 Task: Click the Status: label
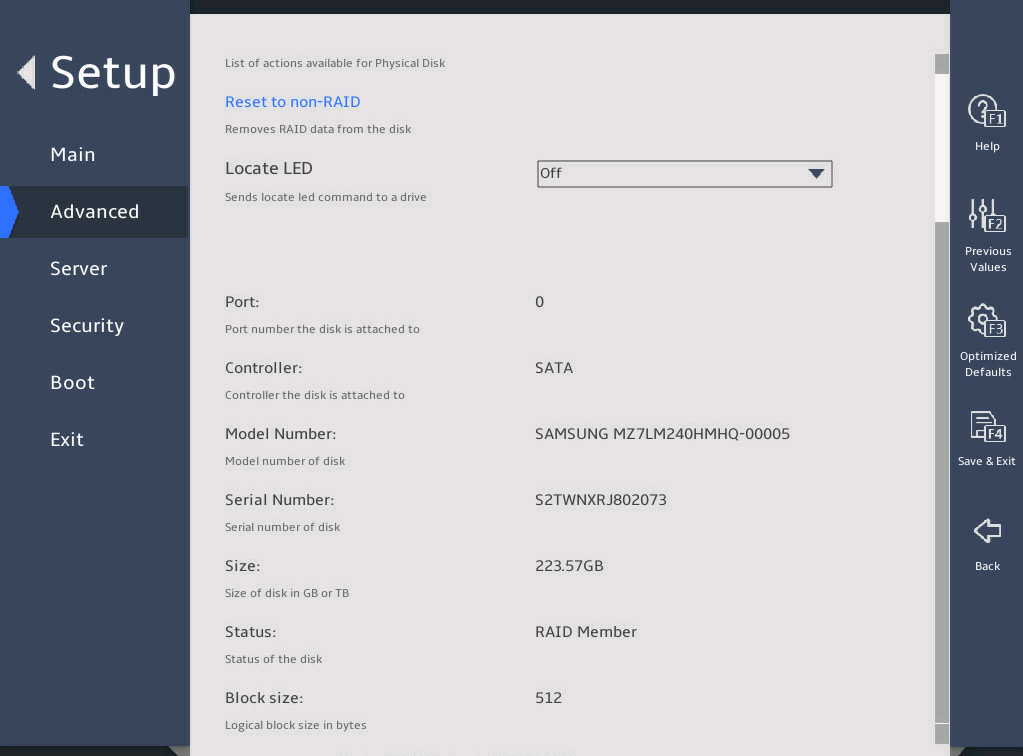tap(251, 632)
